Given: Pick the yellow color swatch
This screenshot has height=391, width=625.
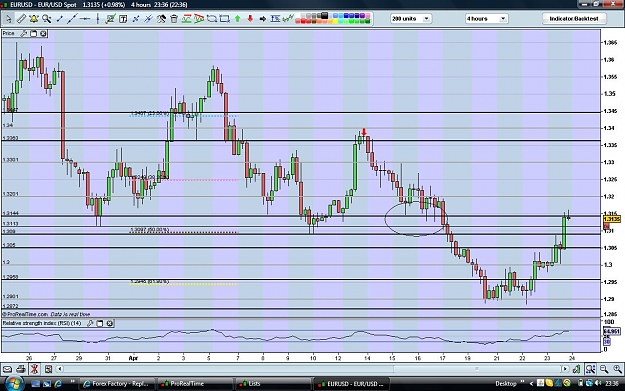Looking at the screenshot, I should (336, 21).
